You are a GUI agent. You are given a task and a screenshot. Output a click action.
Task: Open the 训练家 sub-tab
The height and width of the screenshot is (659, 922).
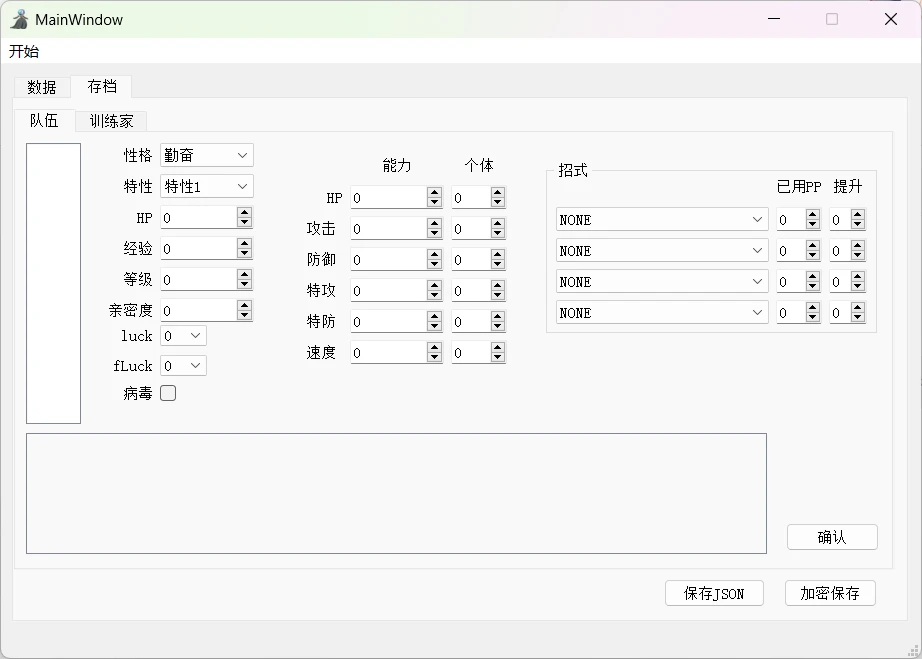point(111,121)
